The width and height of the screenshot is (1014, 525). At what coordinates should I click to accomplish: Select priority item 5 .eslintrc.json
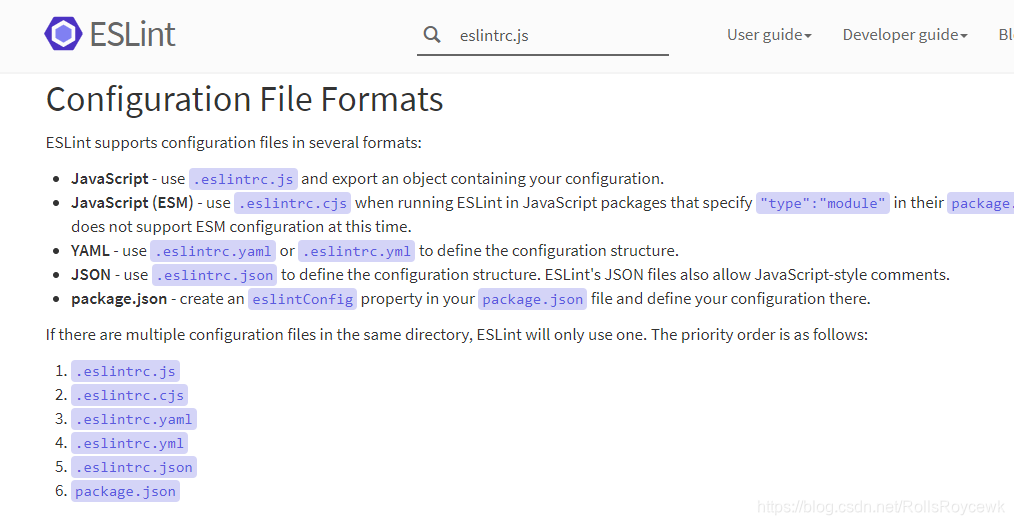[134, 467]
